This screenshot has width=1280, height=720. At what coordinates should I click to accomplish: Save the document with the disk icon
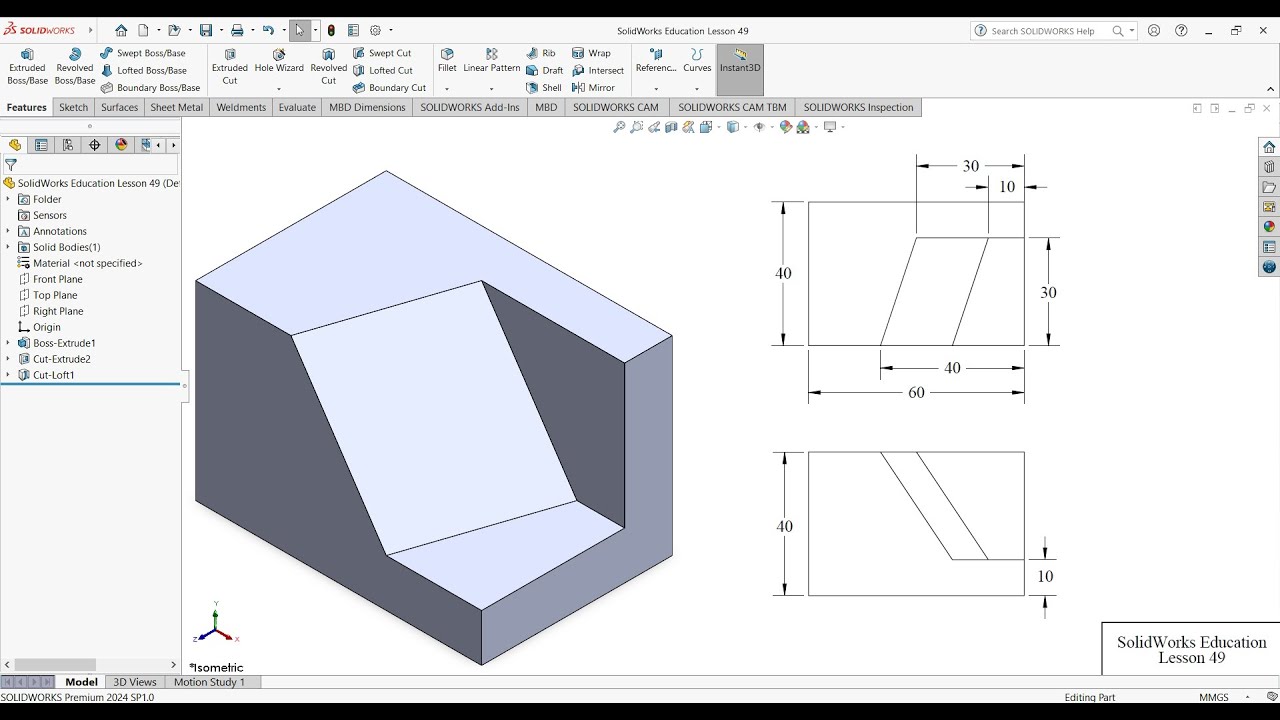click(x=205, y=31)
